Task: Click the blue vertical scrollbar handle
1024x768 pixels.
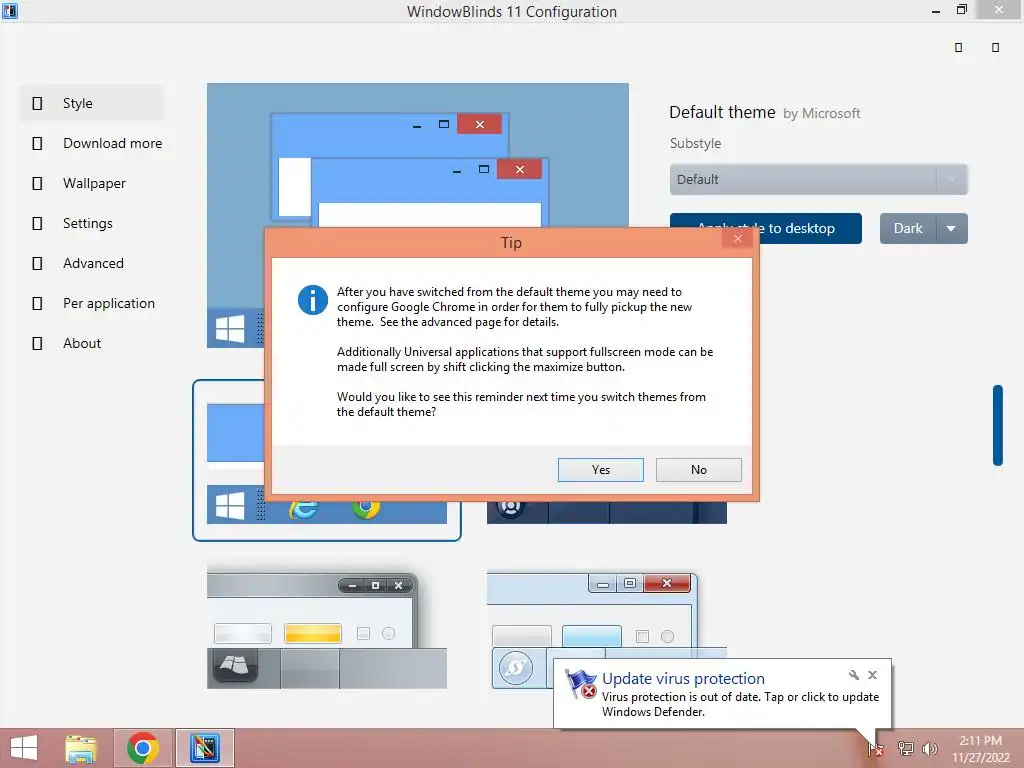Action: coord(997,425)
